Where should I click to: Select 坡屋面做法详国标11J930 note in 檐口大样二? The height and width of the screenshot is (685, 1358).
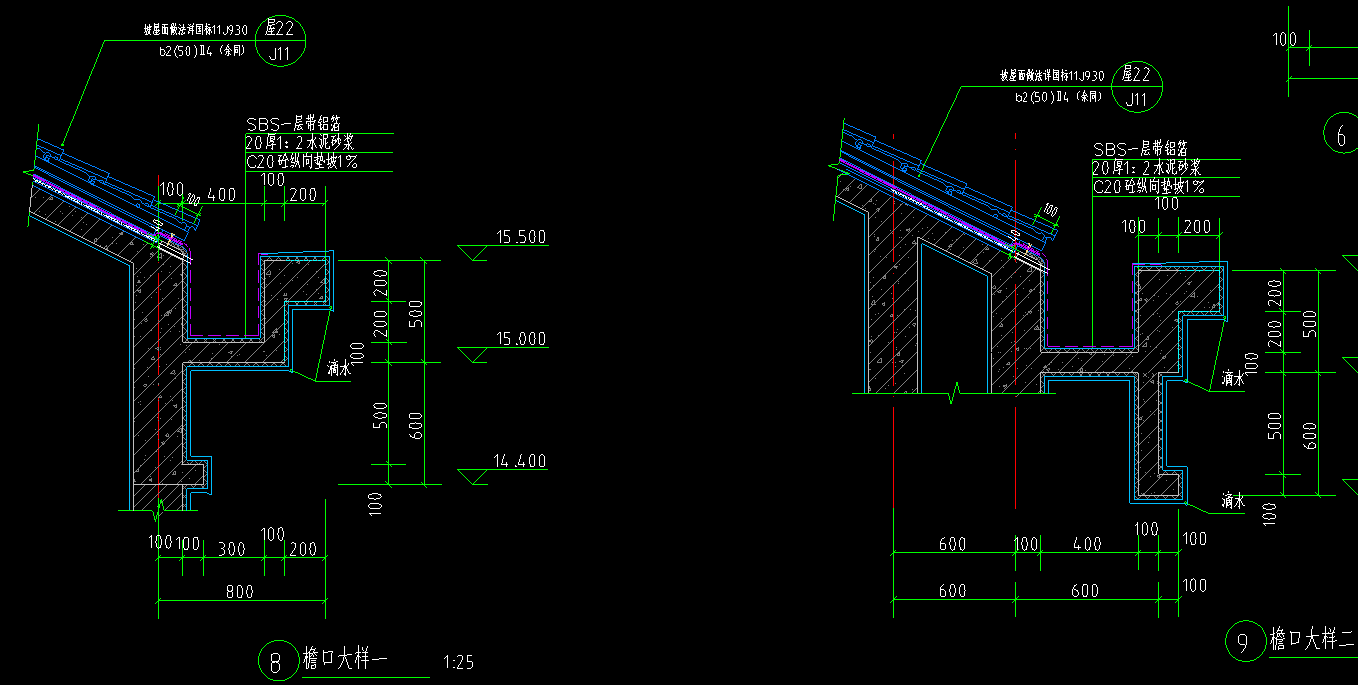pos(1052,76)
